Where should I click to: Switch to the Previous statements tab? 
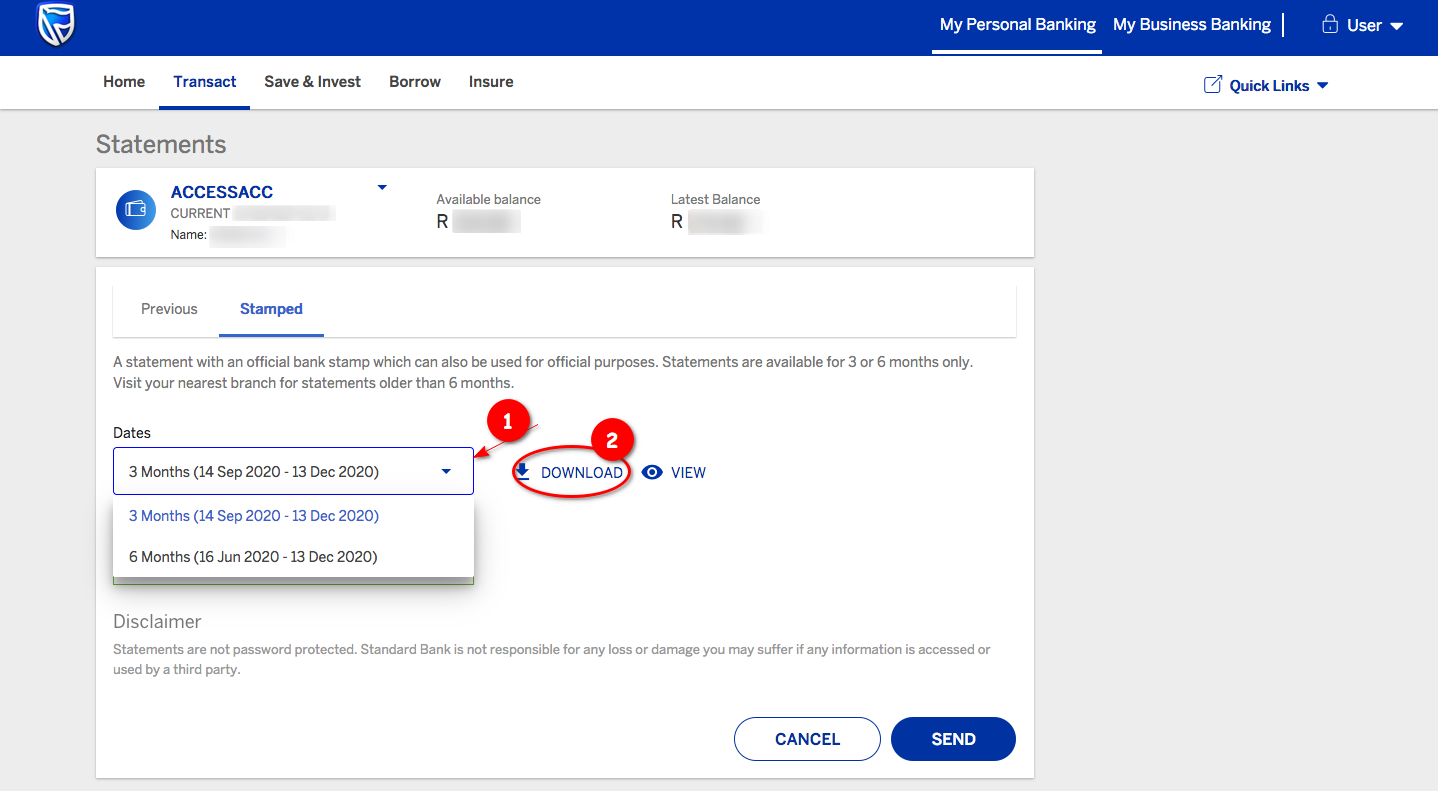[x=169, y=309]
